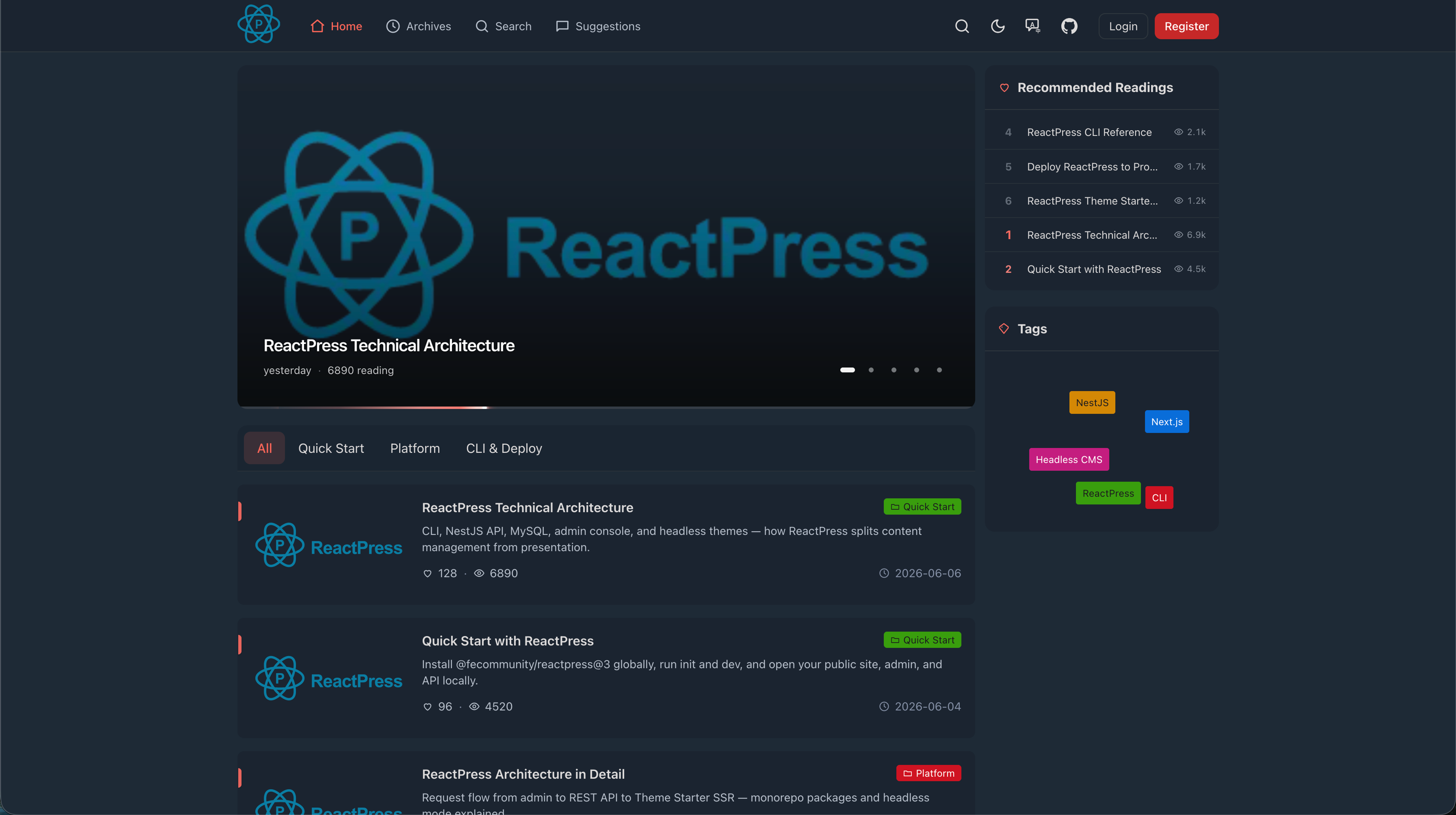The image size is (1456, 815).
Task: Open Deploy ReactPress to Pro... recommended reading
Action: click(x=1101, y=167)
